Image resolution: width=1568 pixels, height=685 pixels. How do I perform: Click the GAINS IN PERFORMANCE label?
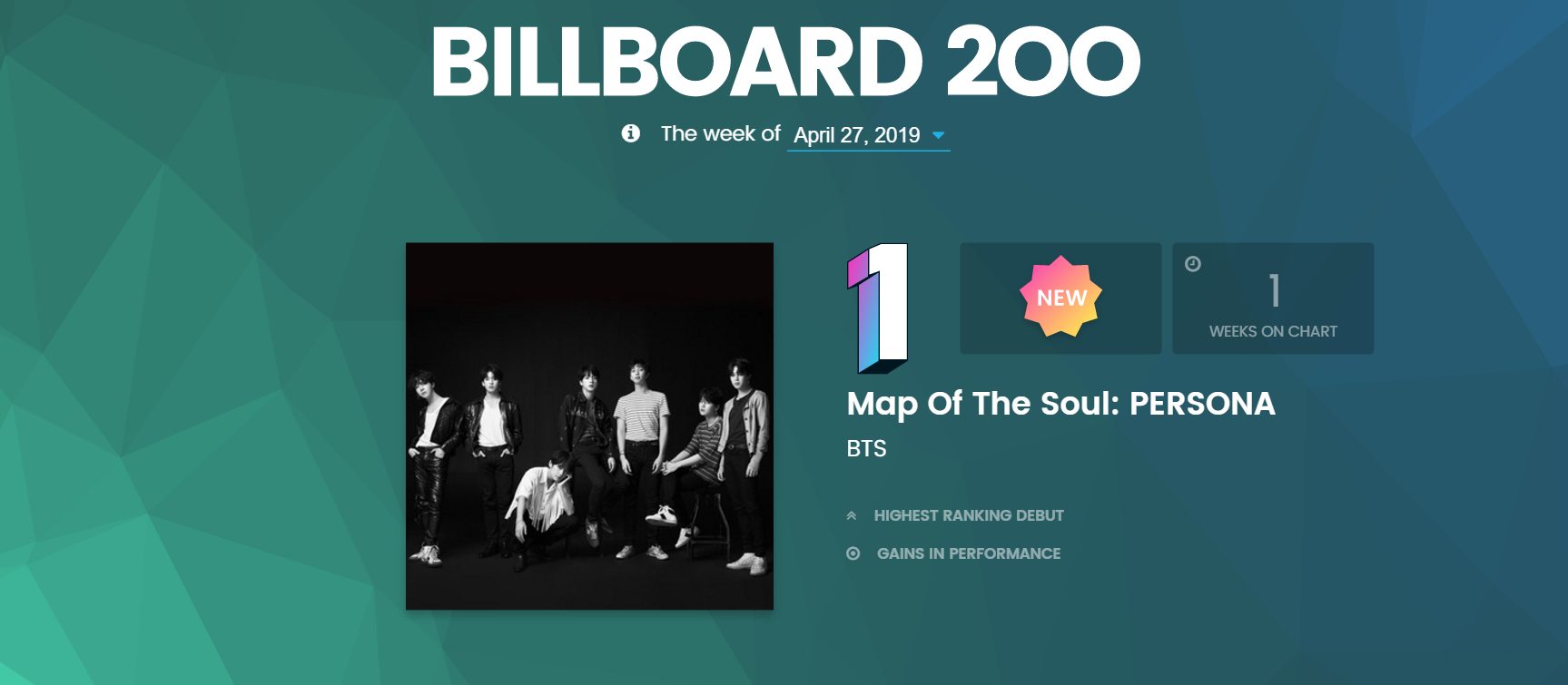point(968,553)
